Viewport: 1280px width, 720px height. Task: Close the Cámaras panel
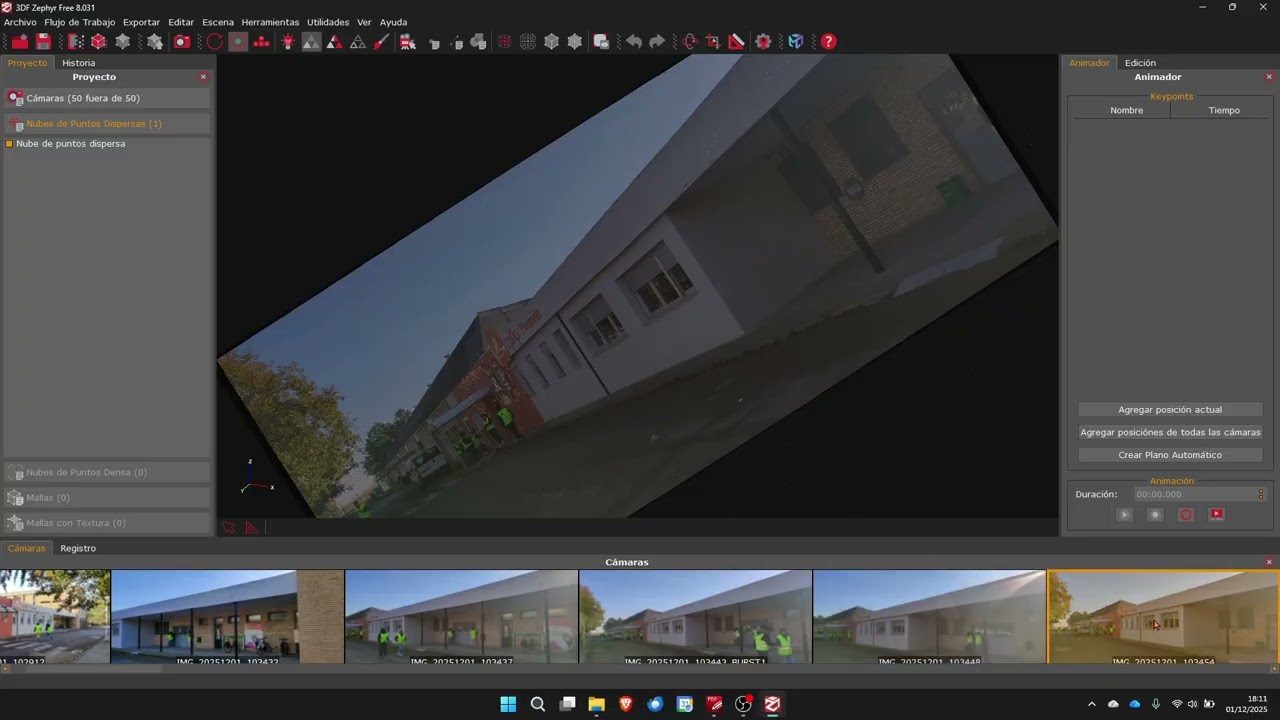point(1269,562)
